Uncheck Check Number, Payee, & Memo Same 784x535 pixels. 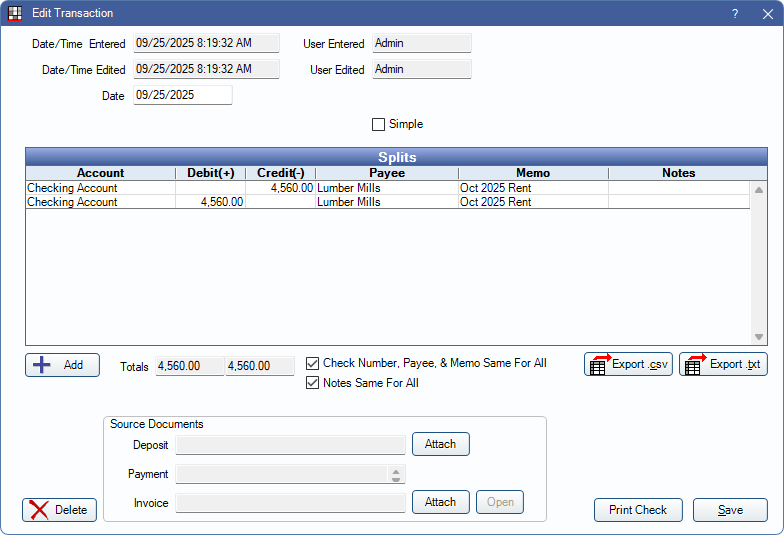coord(313,363)
